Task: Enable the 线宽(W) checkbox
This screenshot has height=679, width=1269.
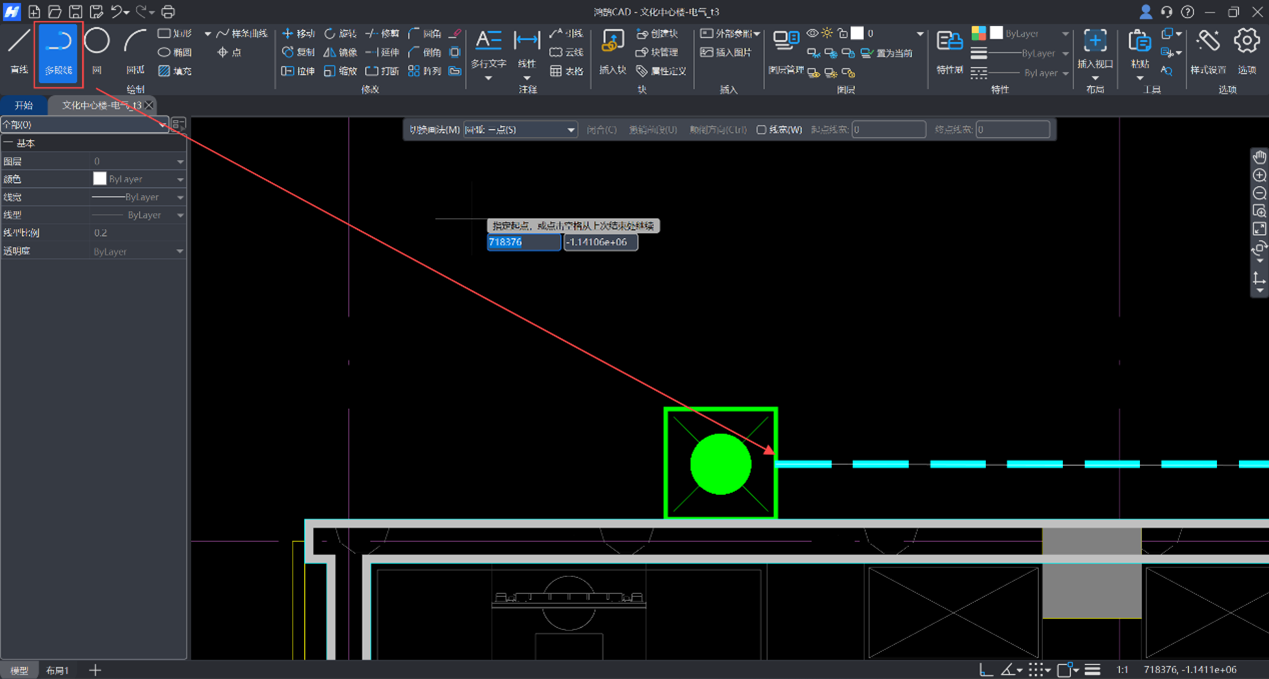Action: [x=761, y=130]
